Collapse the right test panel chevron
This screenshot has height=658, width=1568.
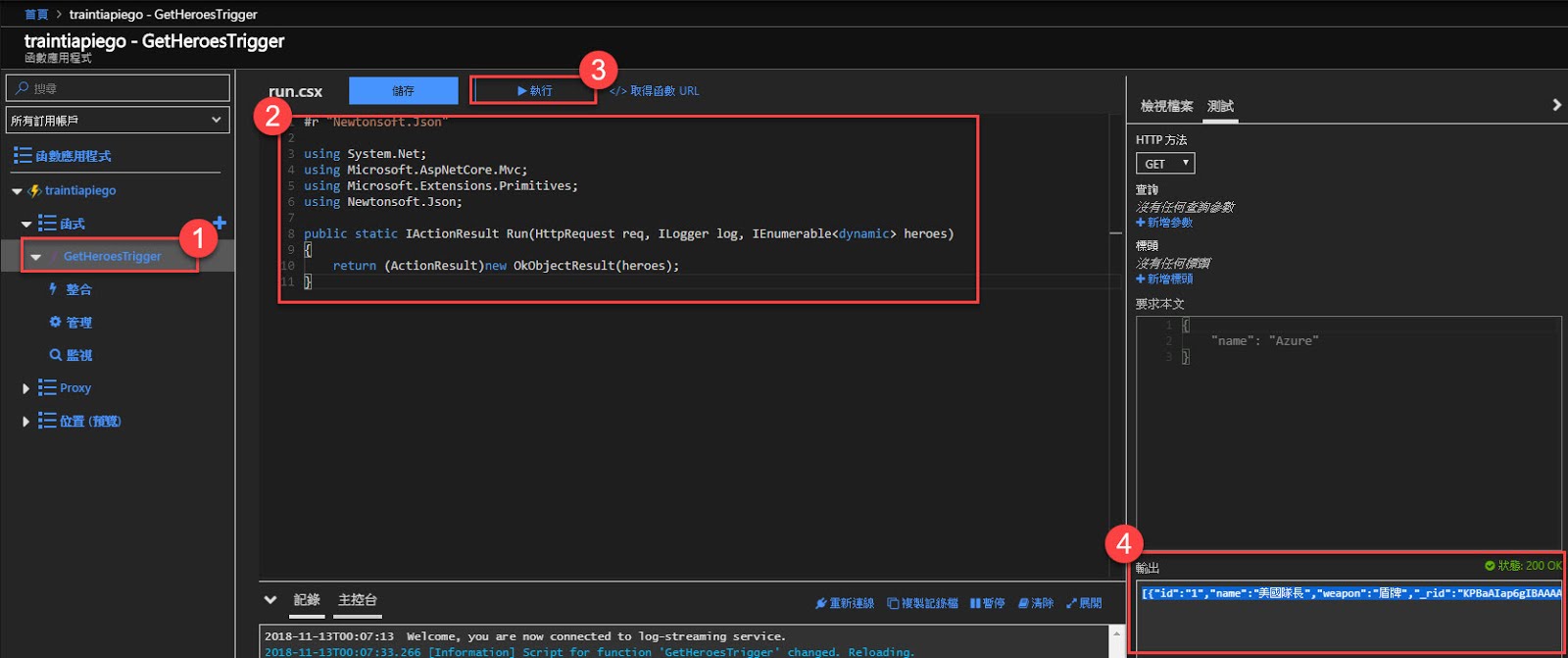[1556, 105]
